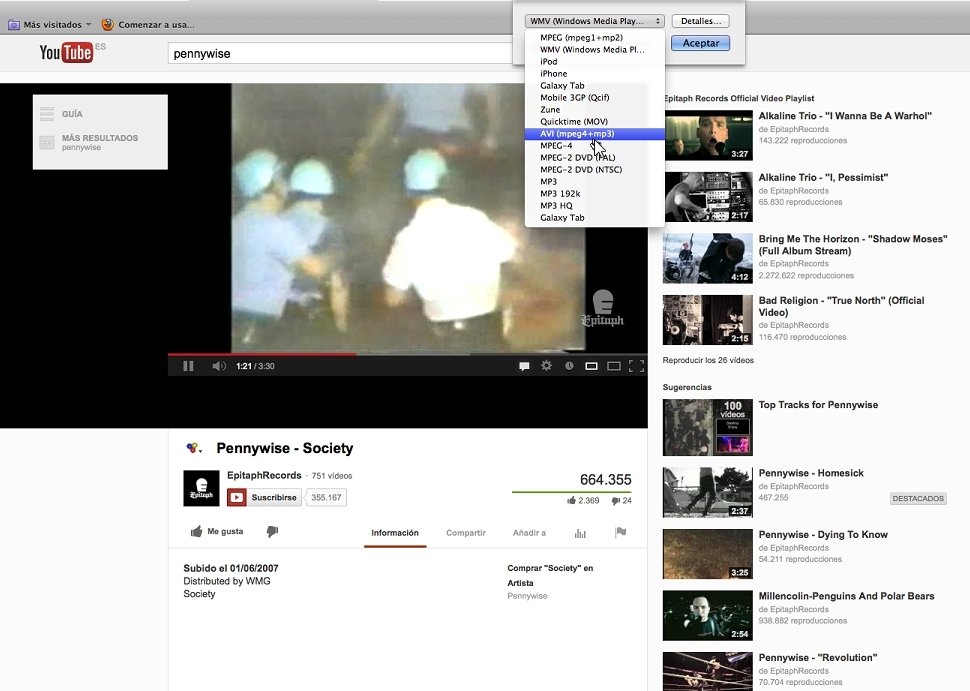Click the Epitaph Records Official Video Playlist heading
This screenshot has width=970, height=691.
coord(739,98)
